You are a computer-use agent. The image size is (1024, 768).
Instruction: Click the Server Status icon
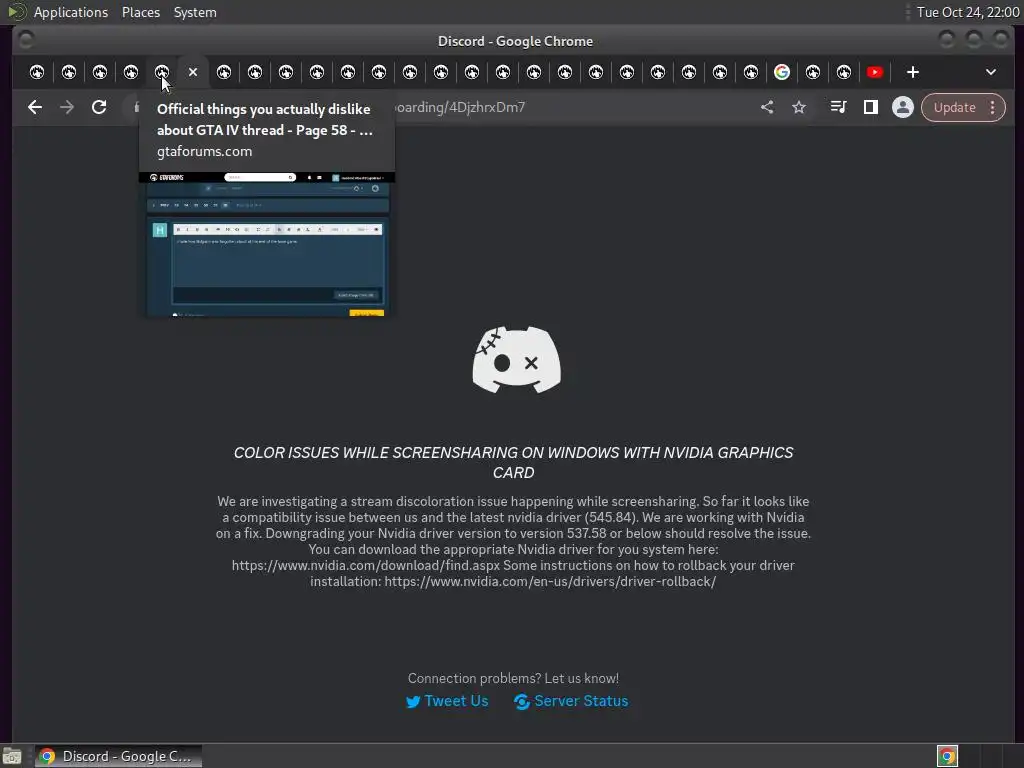click(x=522, y=702)
